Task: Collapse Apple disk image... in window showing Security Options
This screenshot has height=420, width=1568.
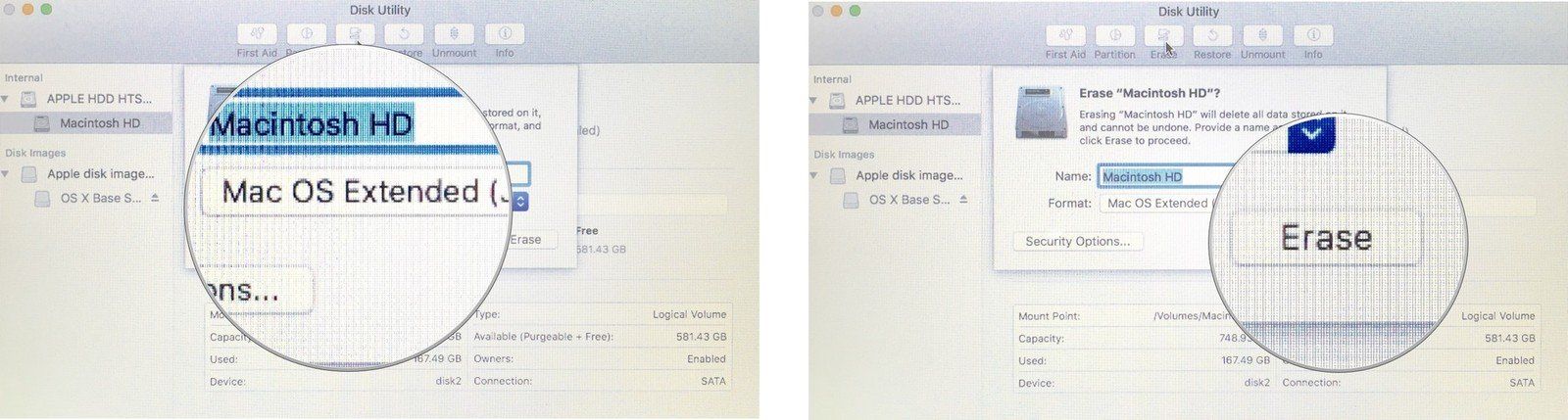Action: pos(815,175)
